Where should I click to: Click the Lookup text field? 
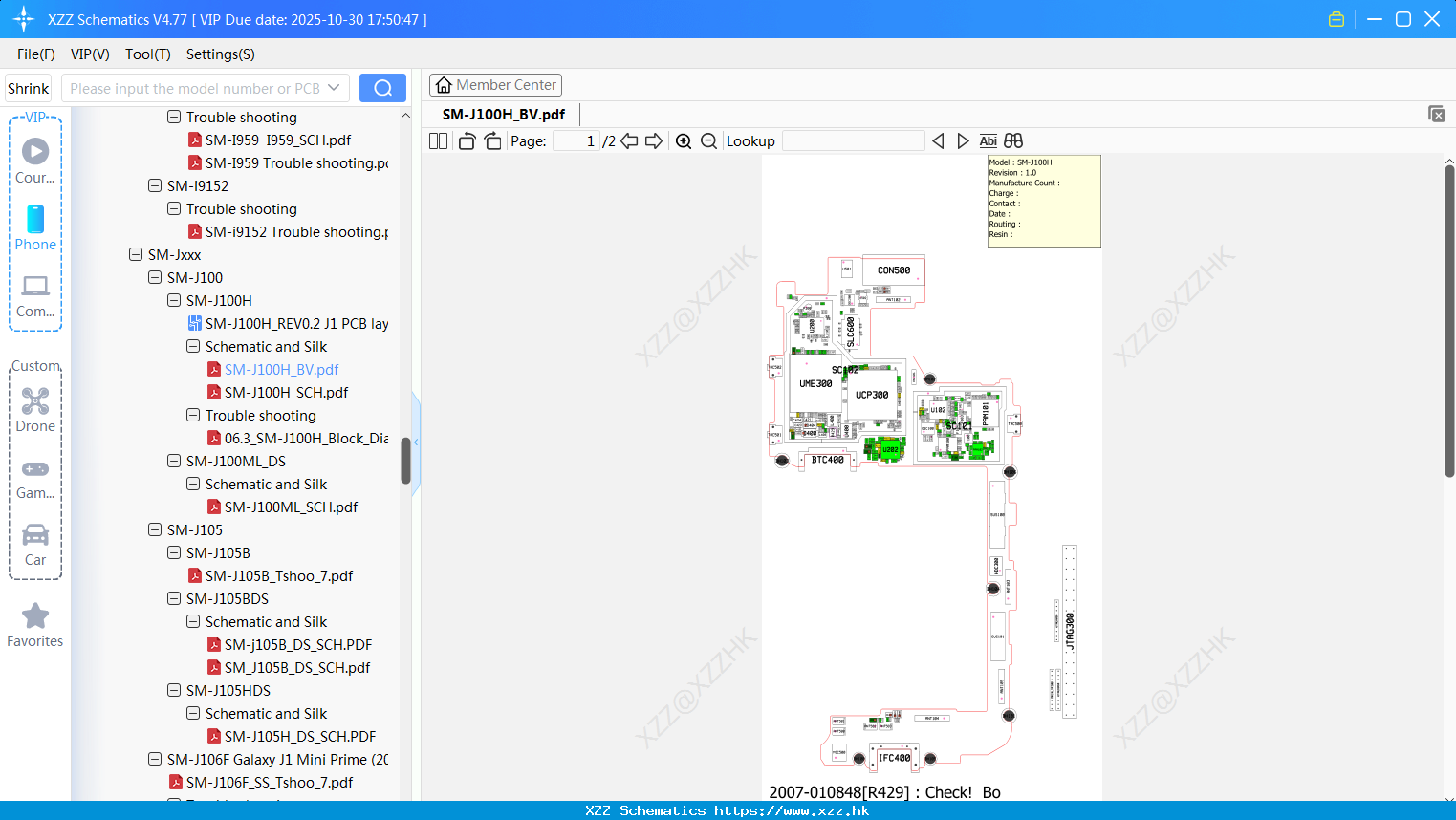(x=854, y=141)
